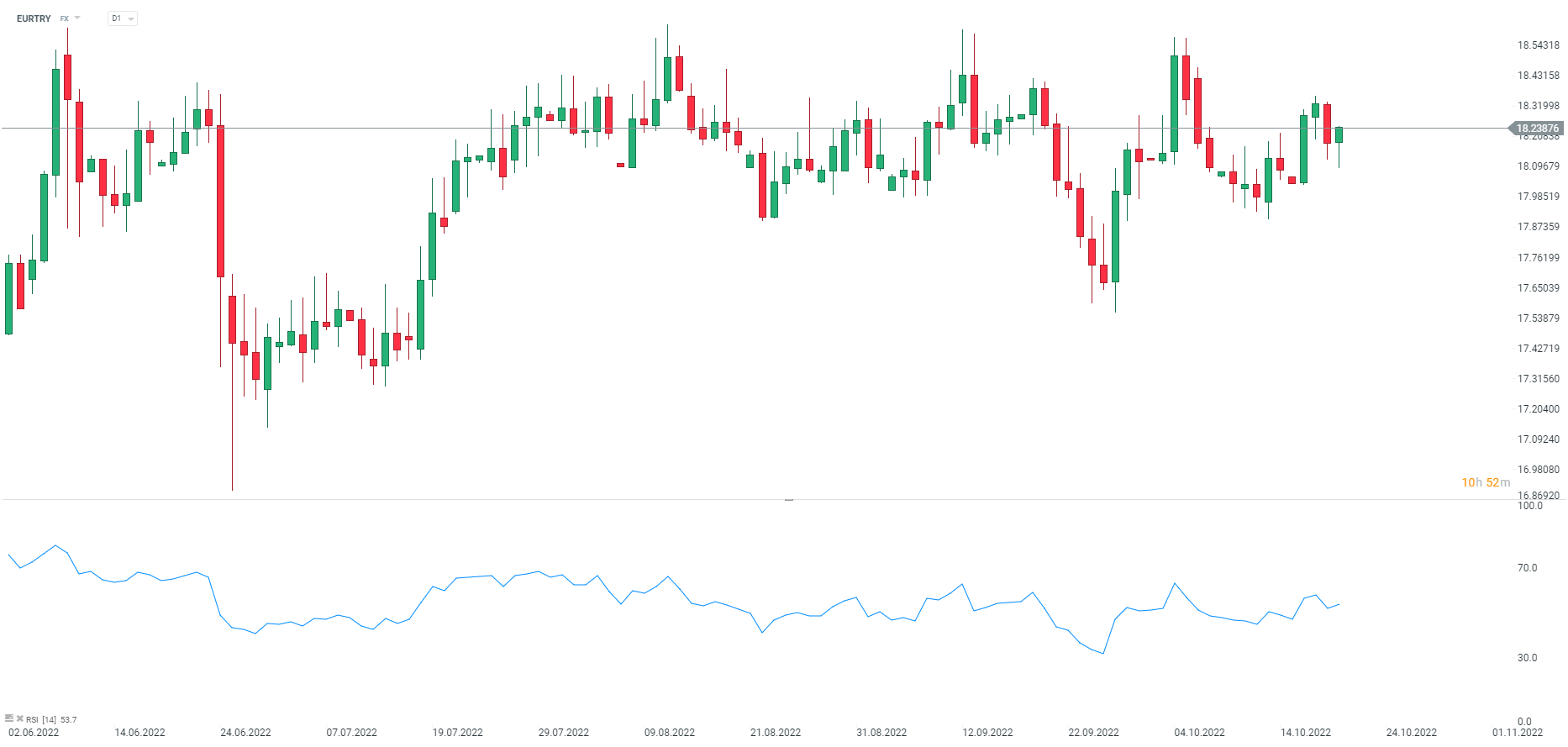This screenshot has width=1568, height=747.
Task: Open RSI indicator settings icon
Action: [9, 718]
